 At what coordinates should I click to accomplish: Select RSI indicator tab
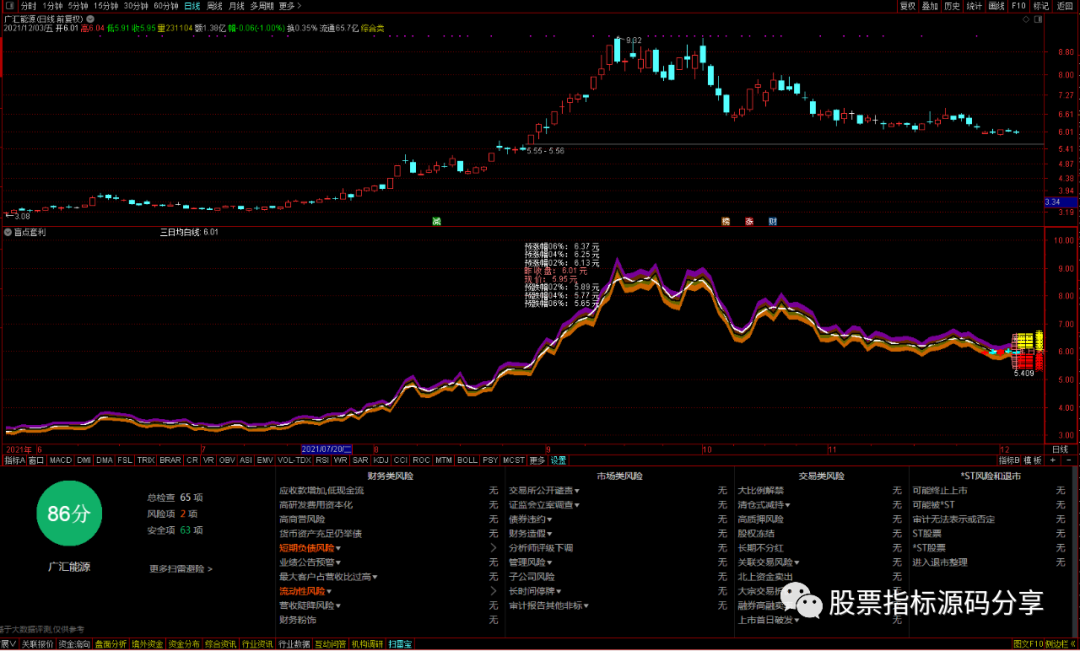322,460
